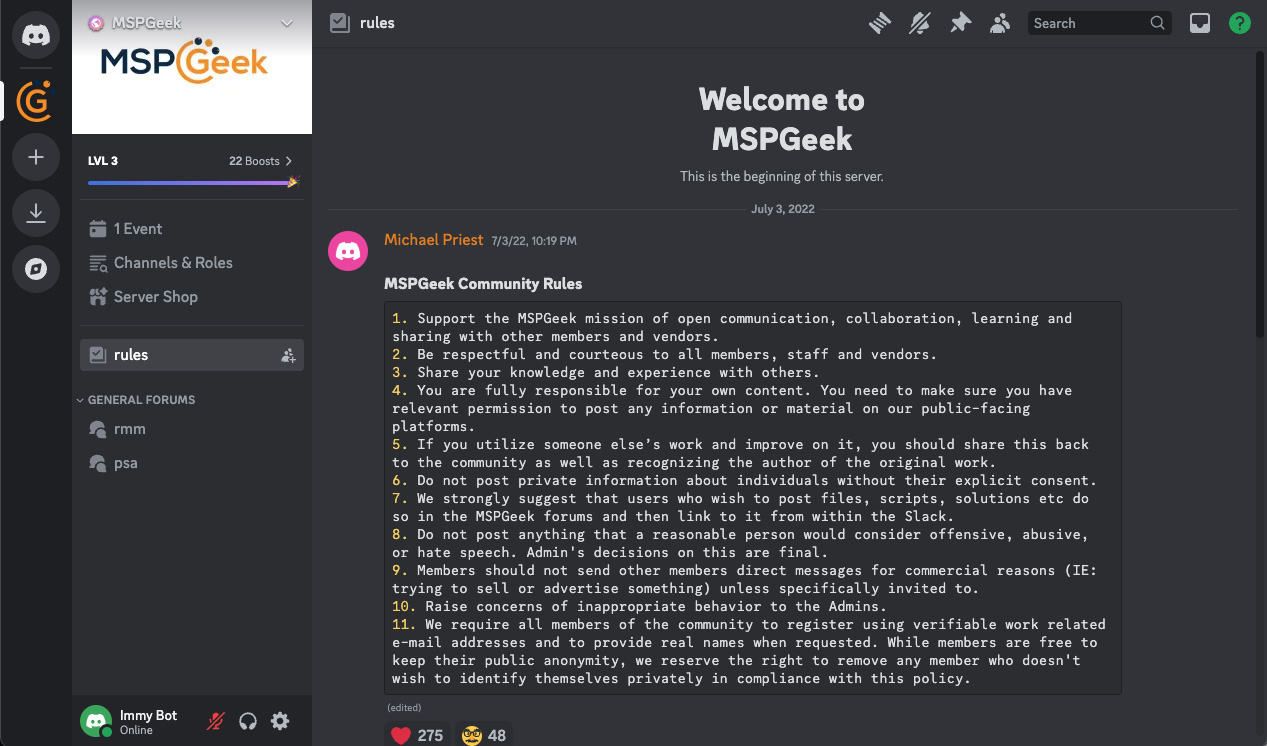Open MSPGeek server dropdown menu
This screenshot has width=1267, height=746.
tap(288, 23)
